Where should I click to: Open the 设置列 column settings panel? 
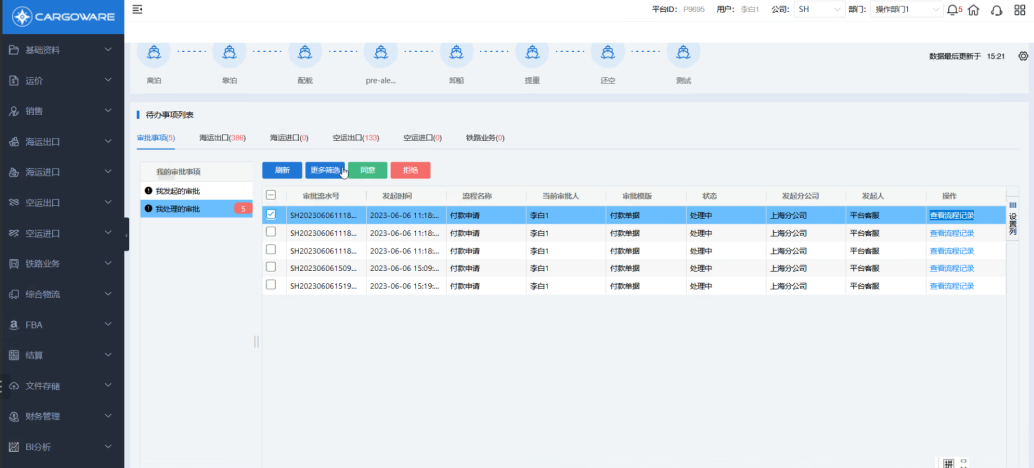pyautogui.click(x=1013, y=219)
